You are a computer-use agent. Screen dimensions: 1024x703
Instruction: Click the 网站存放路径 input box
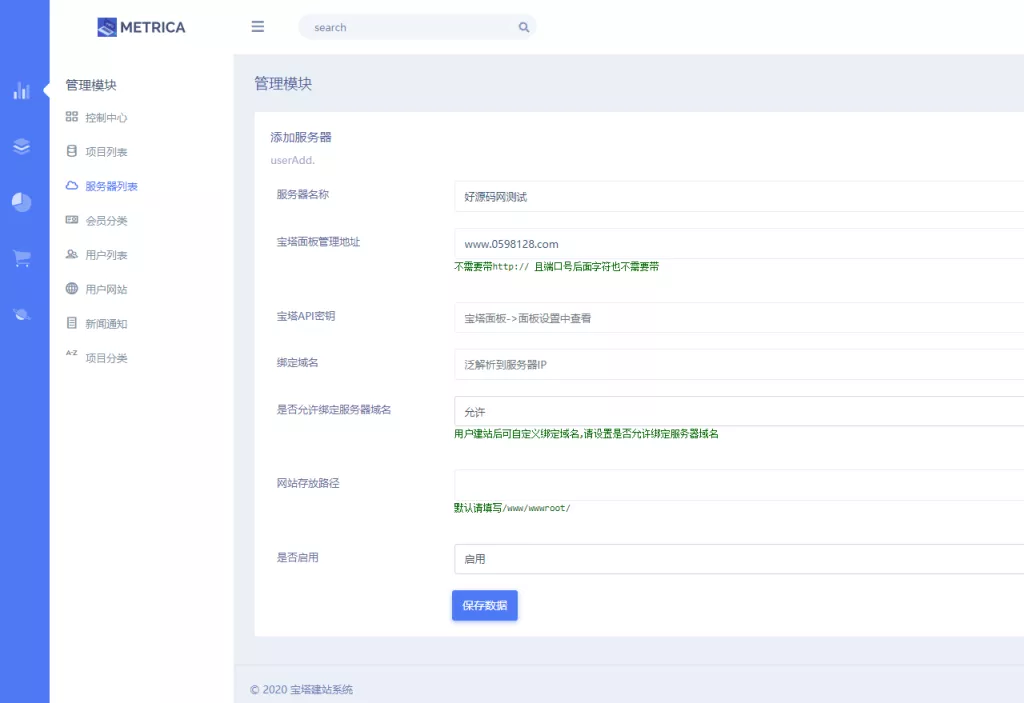click(738, 485)
